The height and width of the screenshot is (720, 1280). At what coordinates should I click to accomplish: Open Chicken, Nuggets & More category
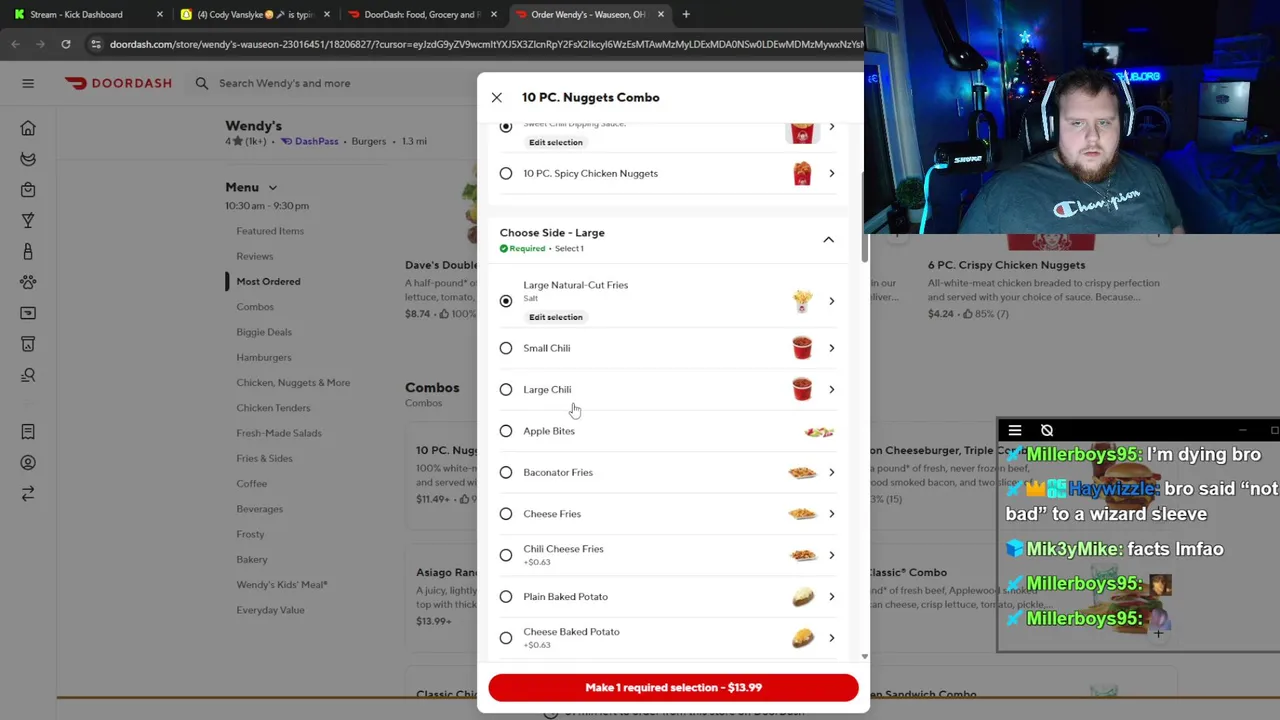coord(293,382)
